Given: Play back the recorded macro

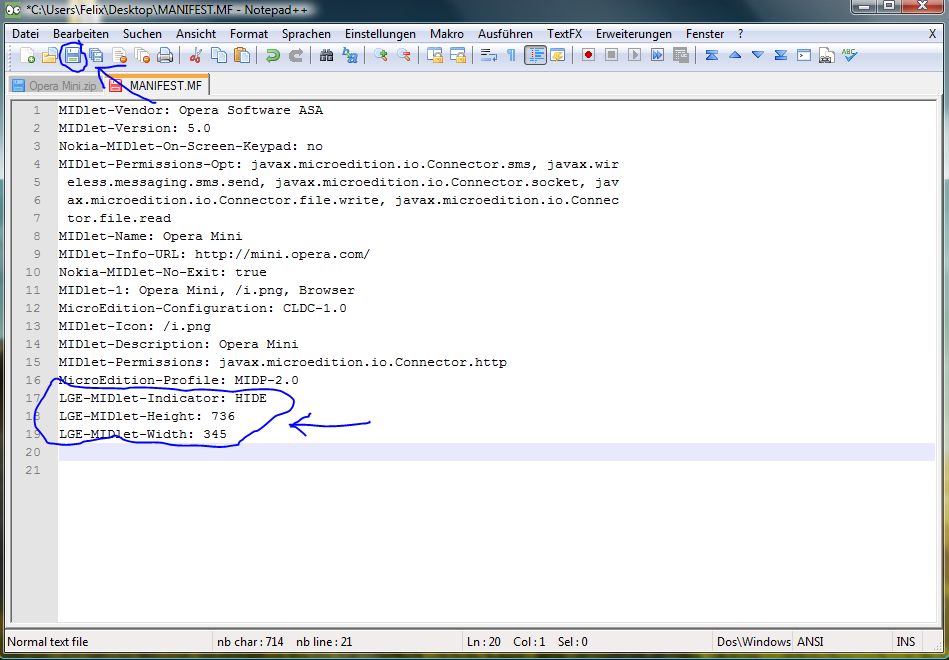Looking at the screenshot, I should click(x=634, y=56).
